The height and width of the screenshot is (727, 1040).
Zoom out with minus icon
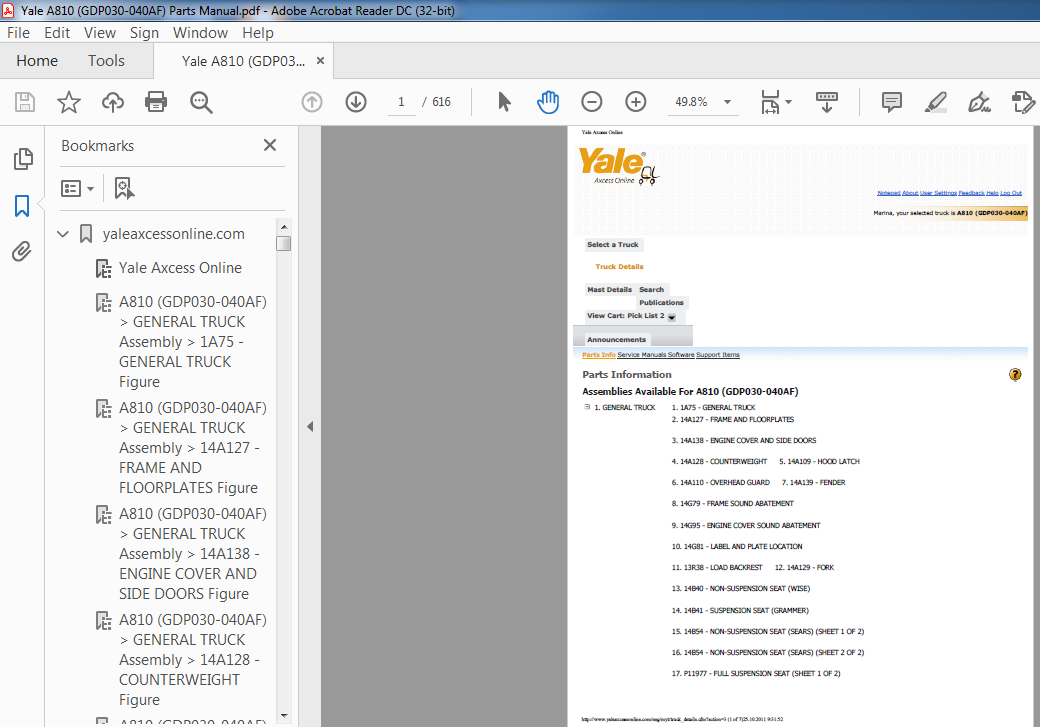(x=592, y=102)
